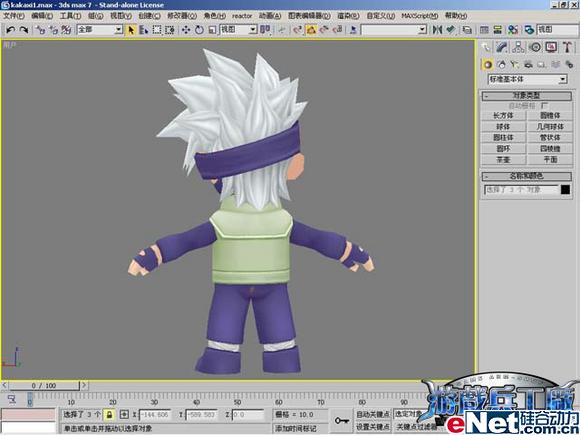This screenshot has height=435, width=580.
Task: Click the 平面 plane button
Action: (x=550, y=160)
